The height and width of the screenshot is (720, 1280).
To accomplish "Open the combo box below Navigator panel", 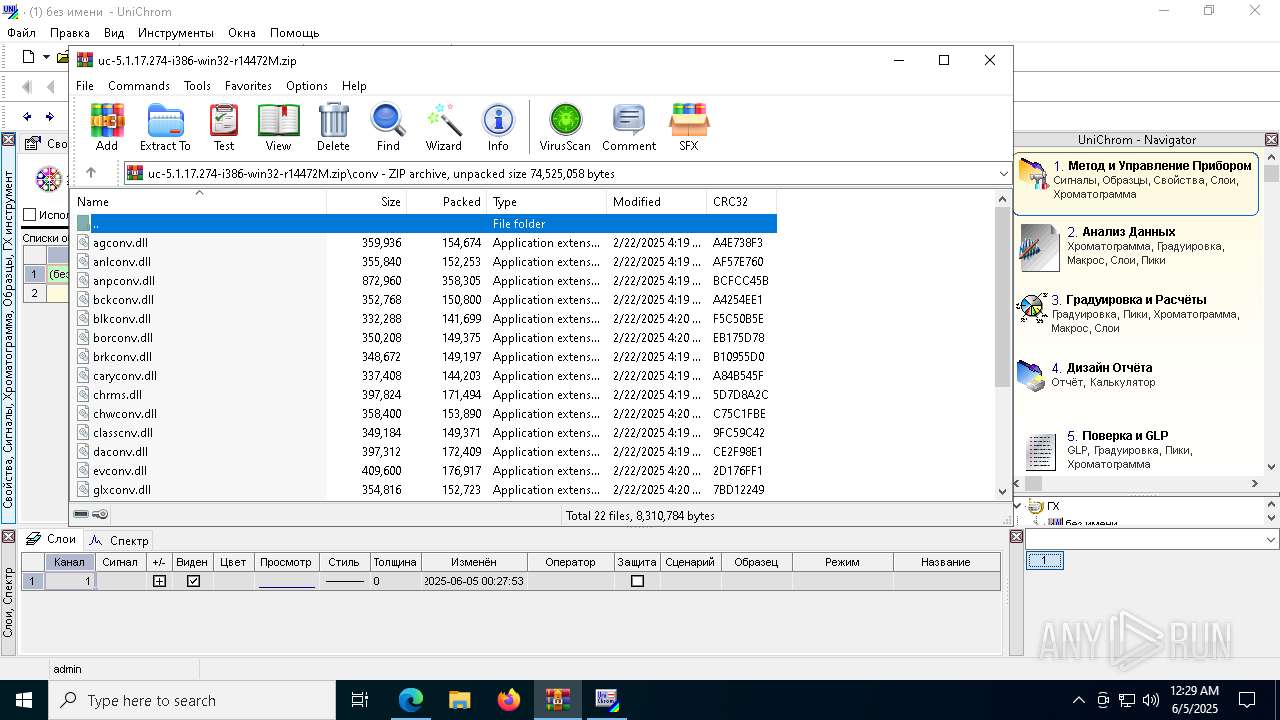I will pos(1152,539).
